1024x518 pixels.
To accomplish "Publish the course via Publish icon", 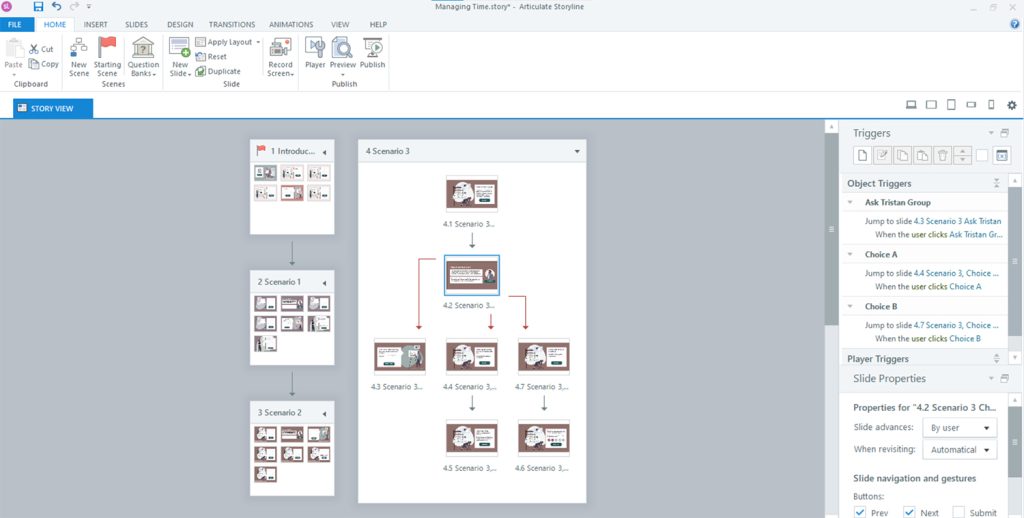I will click(373, 49).
